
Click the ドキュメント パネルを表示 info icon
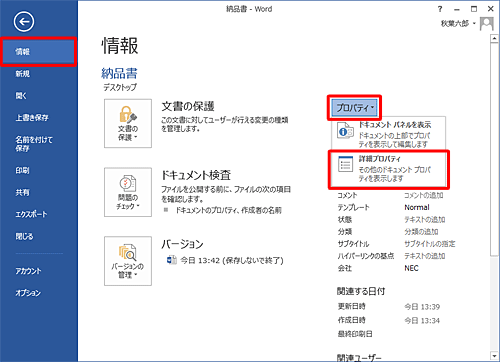point(345,131)
